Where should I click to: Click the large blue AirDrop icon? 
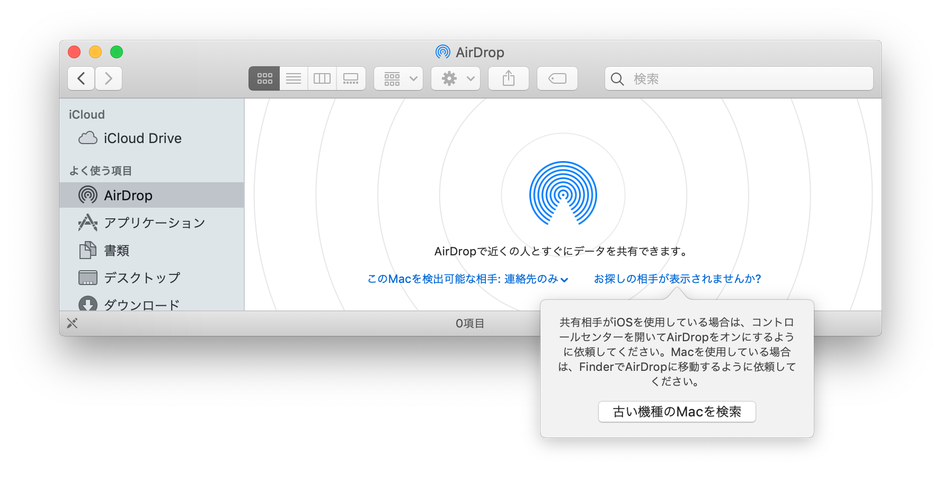coord(563,193)
